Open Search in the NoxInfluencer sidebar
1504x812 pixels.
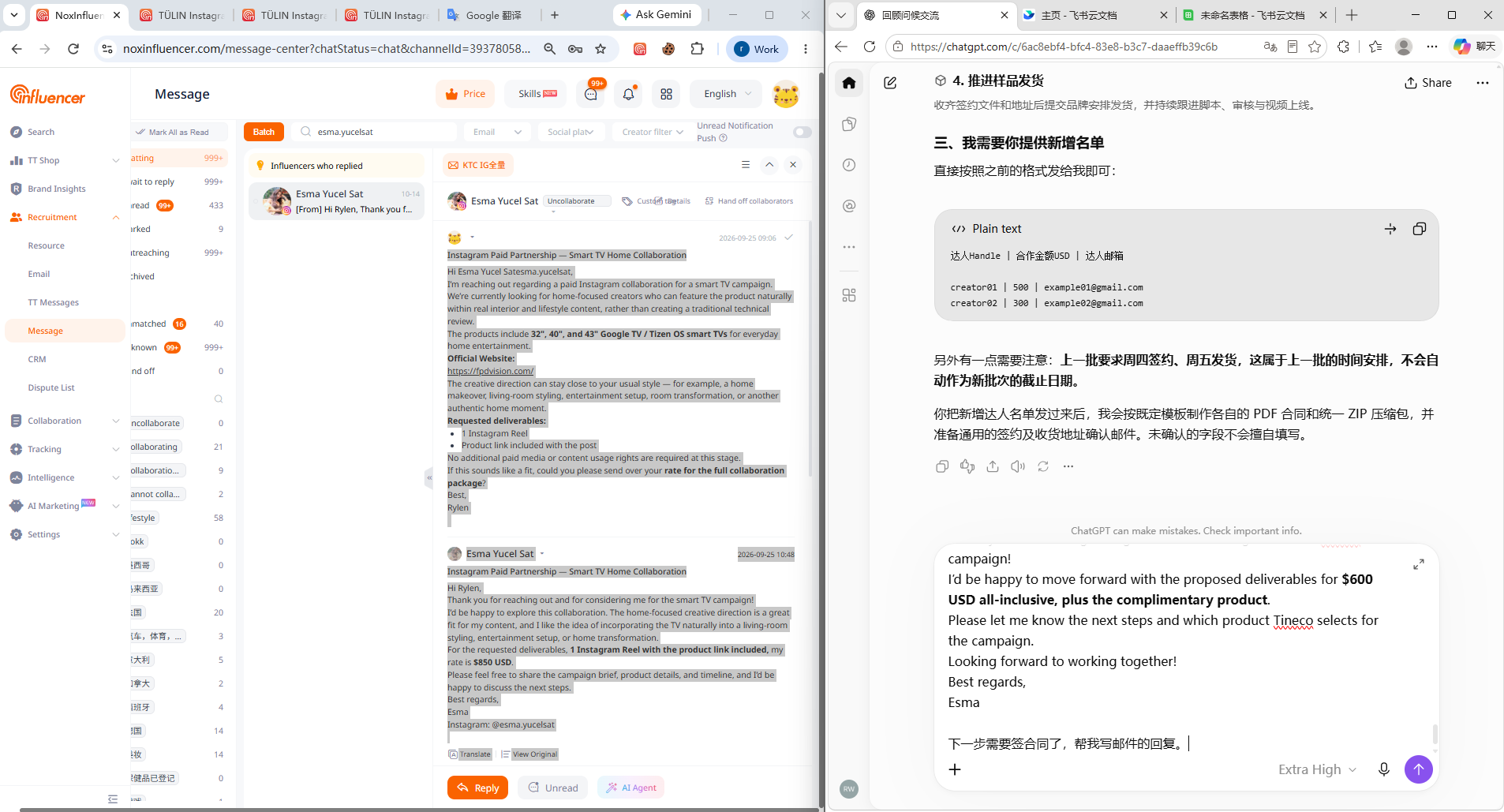point(41,132)
